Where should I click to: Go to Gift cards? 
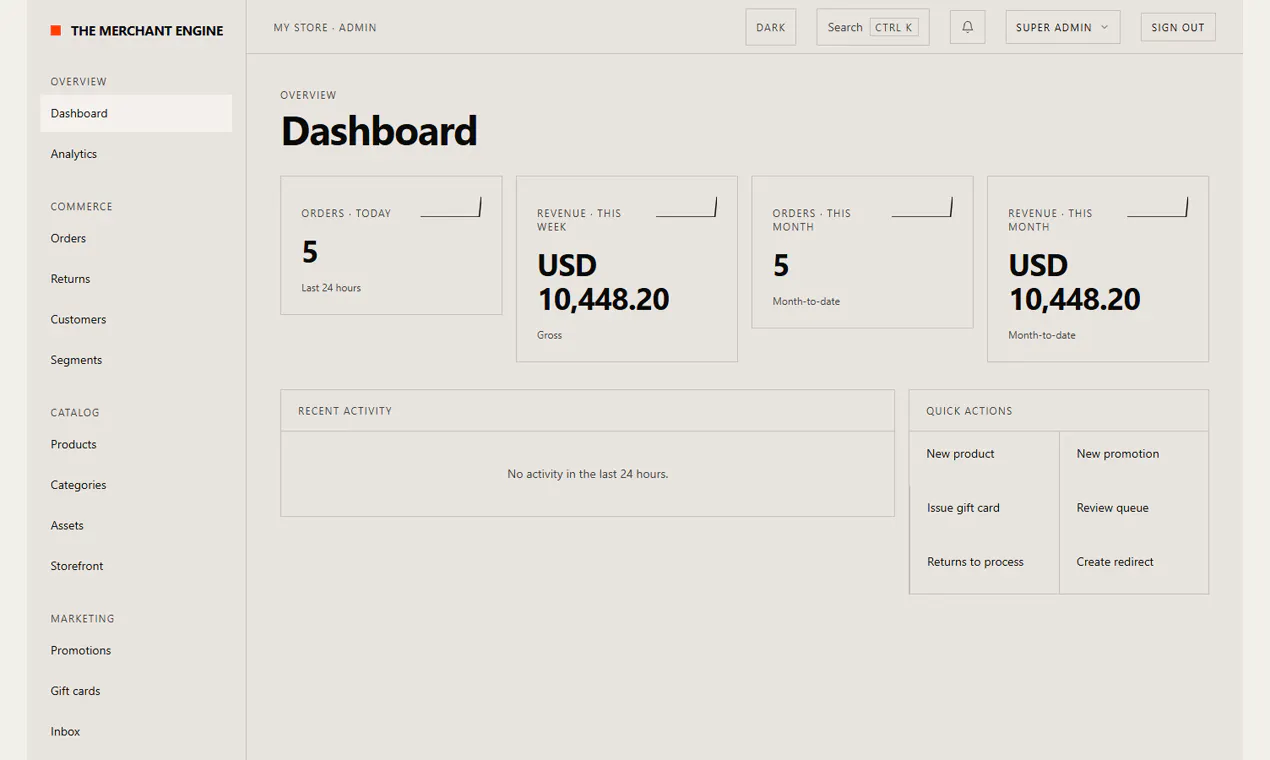(136, 691)
